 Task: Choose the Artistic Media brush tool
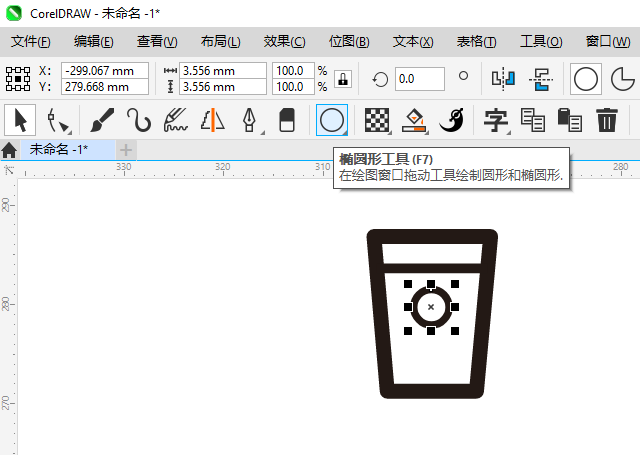102,120
